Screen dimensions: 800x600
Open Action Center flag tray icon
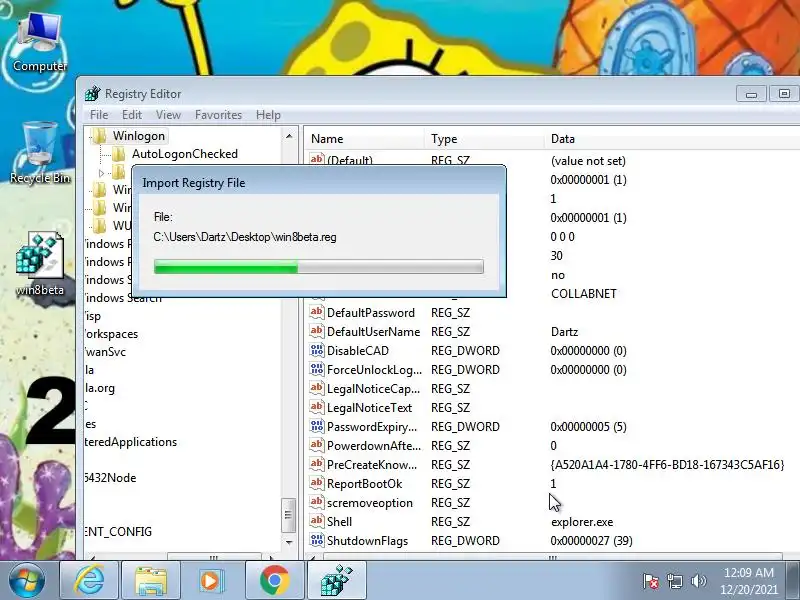(651, 581)
